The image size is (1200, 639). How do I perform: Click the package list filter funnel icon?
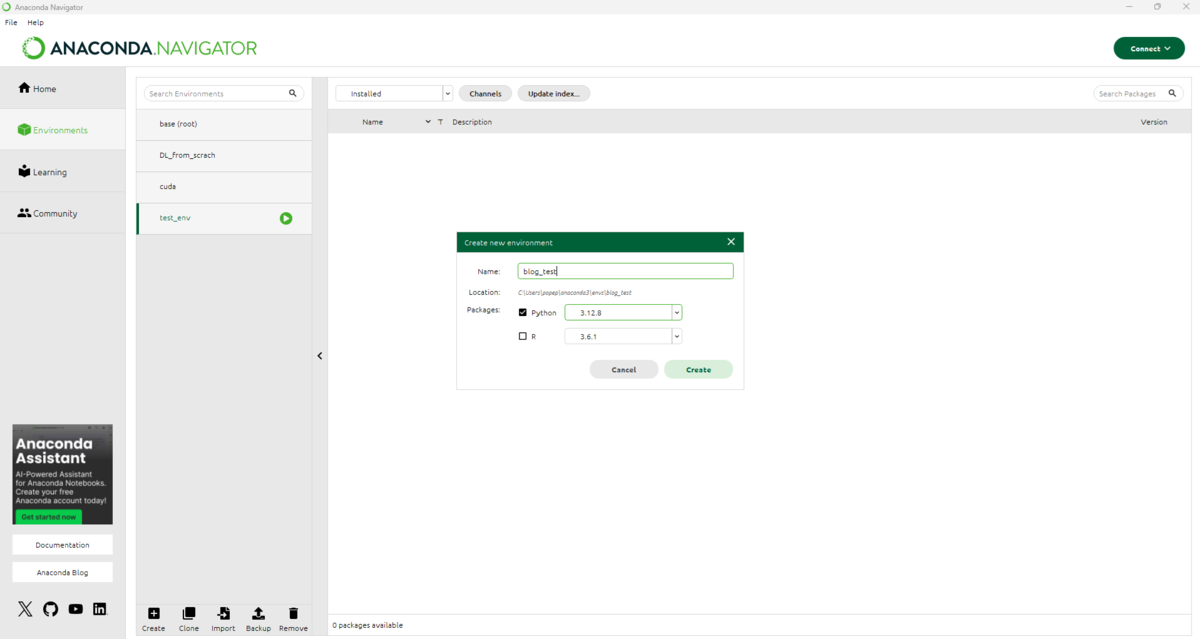tap(440, 122)
